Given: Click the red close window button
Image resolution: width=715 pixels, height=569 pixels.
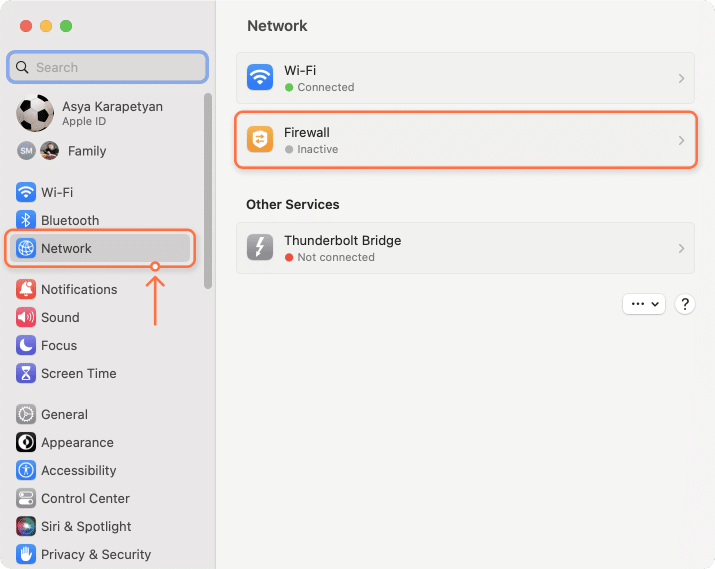Looking at the screenshot, I should point(26,26).
